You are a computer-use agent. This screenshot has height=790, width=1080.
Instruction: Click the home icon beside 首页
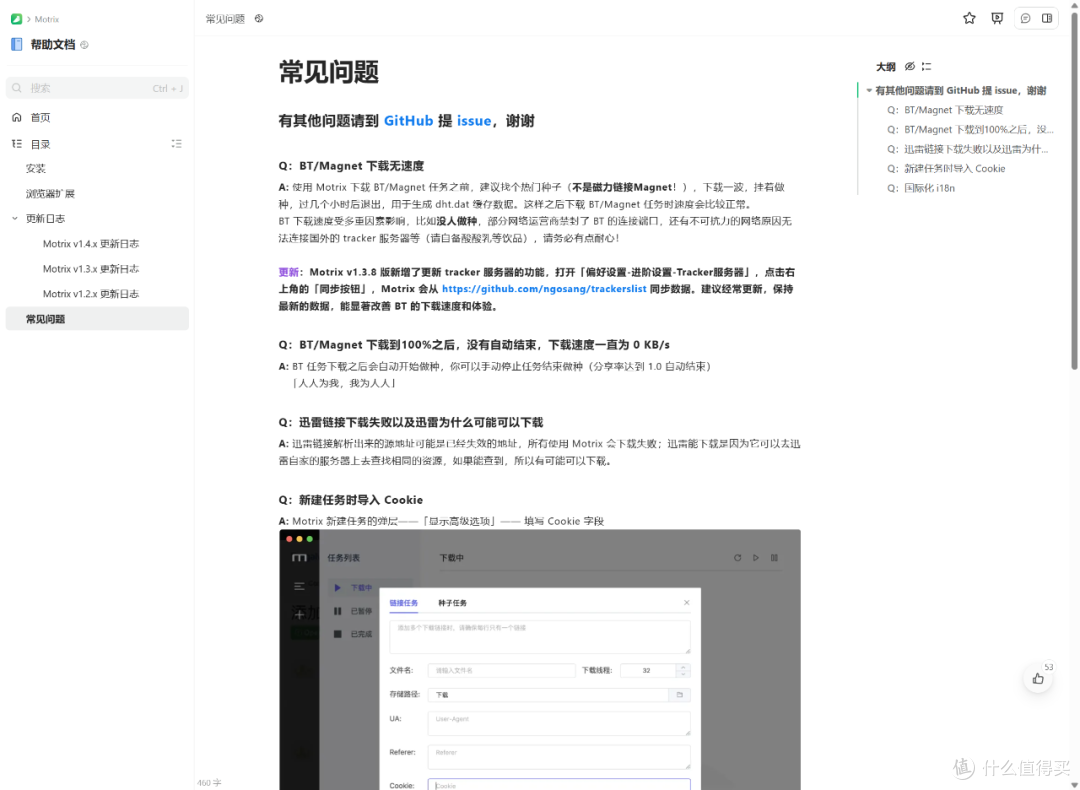[x=17, y=118]
